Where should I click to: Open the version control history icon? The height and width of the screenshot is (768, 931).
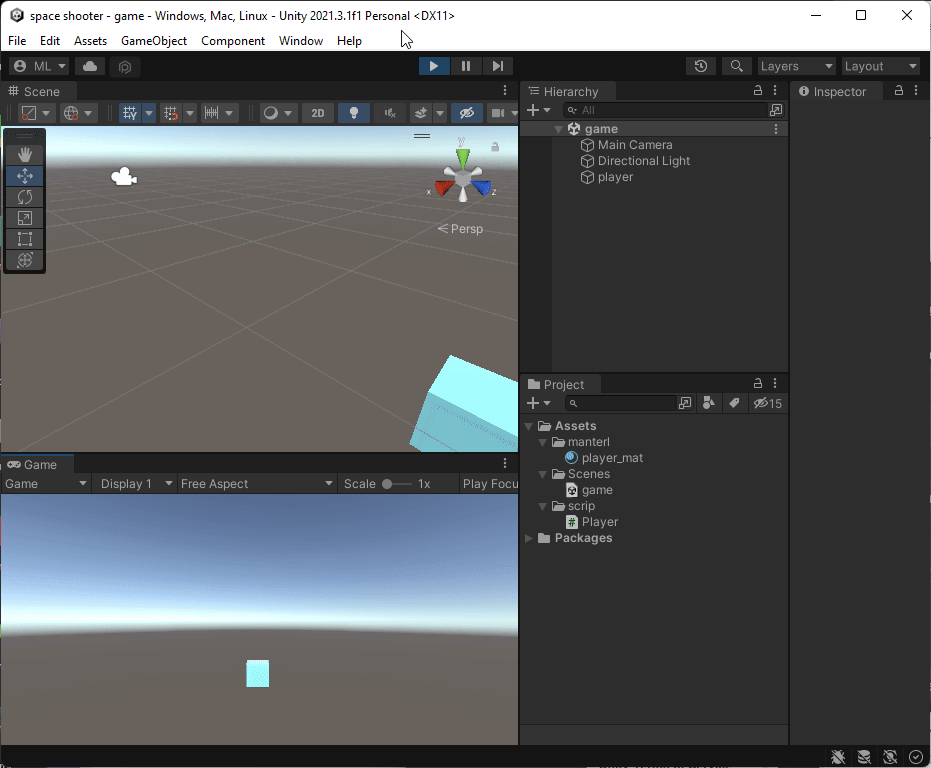[700, 65]
